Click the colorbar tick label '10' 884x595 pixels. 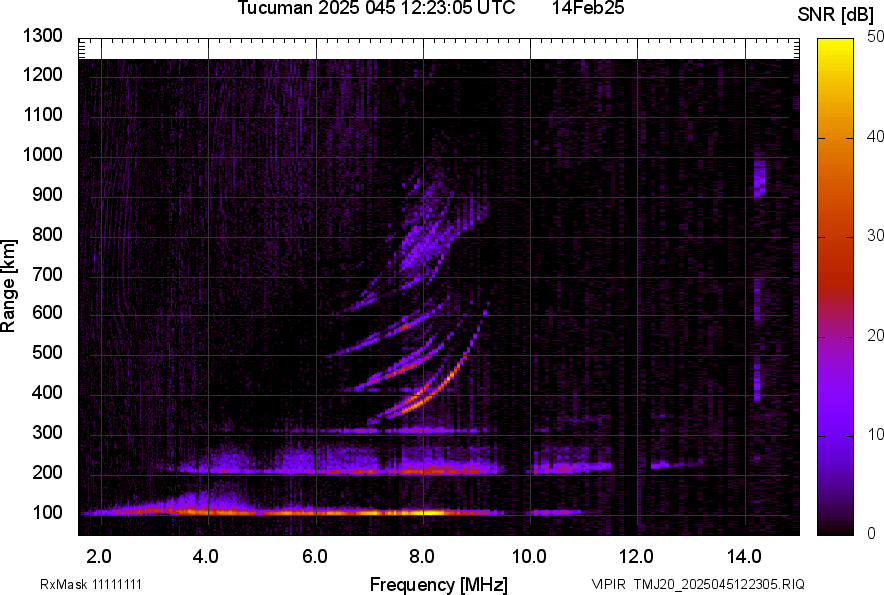point(876,434)
